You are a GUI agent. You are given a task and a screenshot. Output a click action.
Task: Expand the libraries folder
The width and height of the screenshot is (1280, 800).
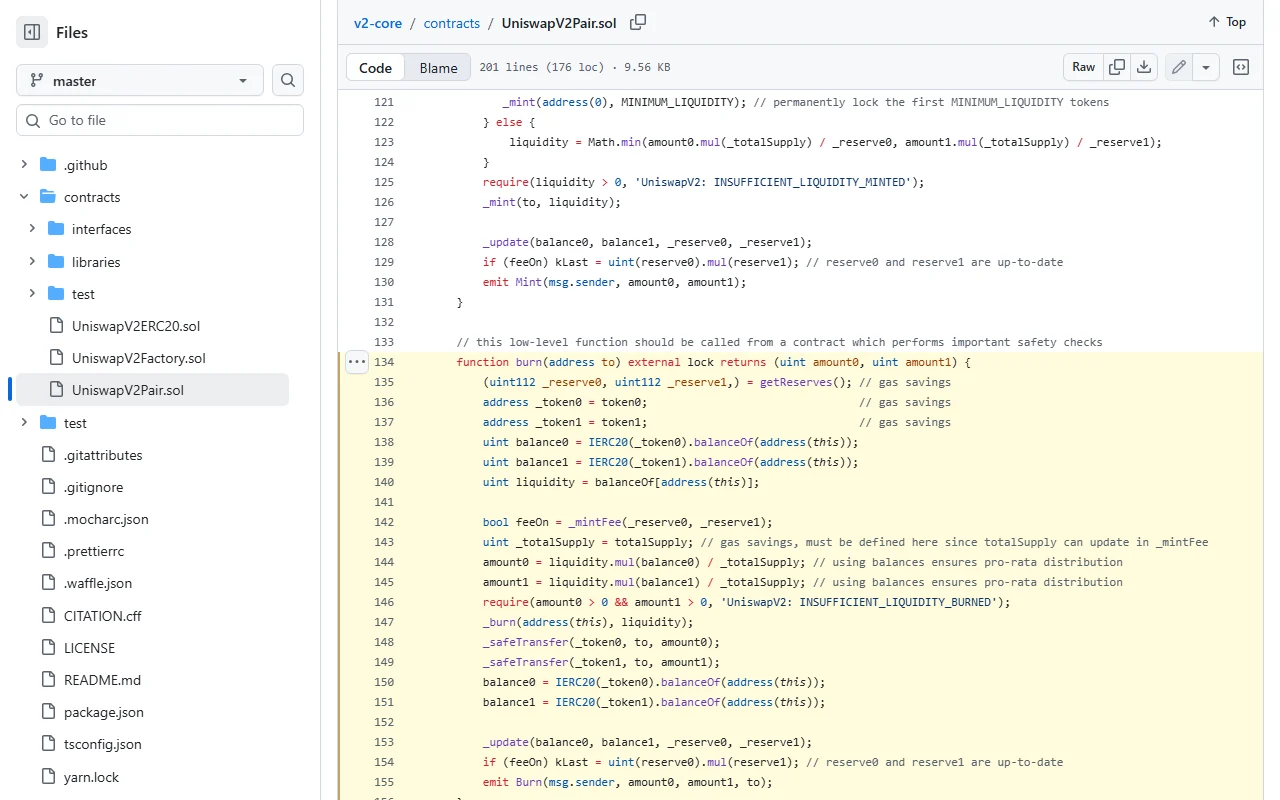tap(32, 262)
